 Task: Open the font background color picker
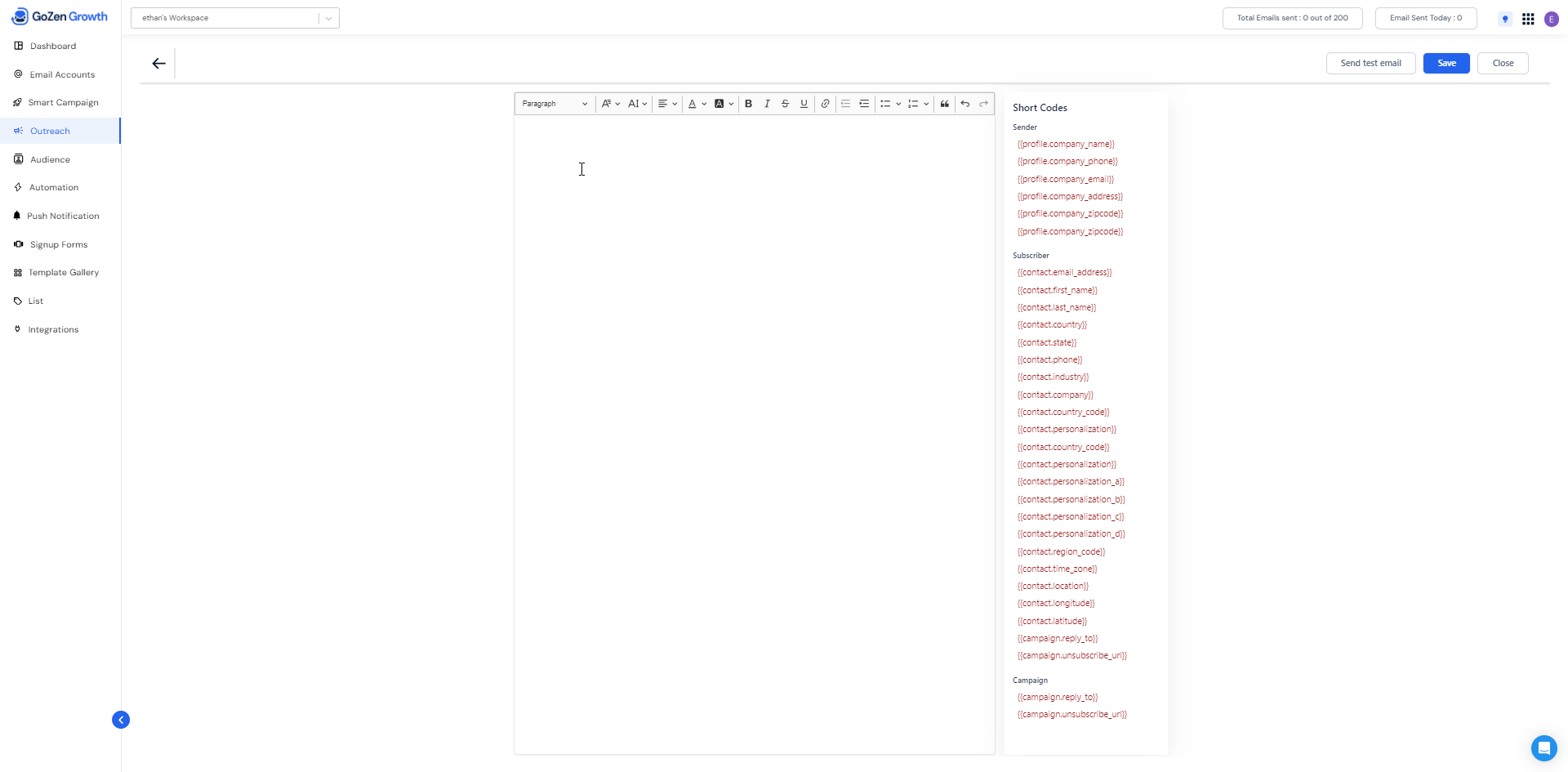tap(724, 104)
